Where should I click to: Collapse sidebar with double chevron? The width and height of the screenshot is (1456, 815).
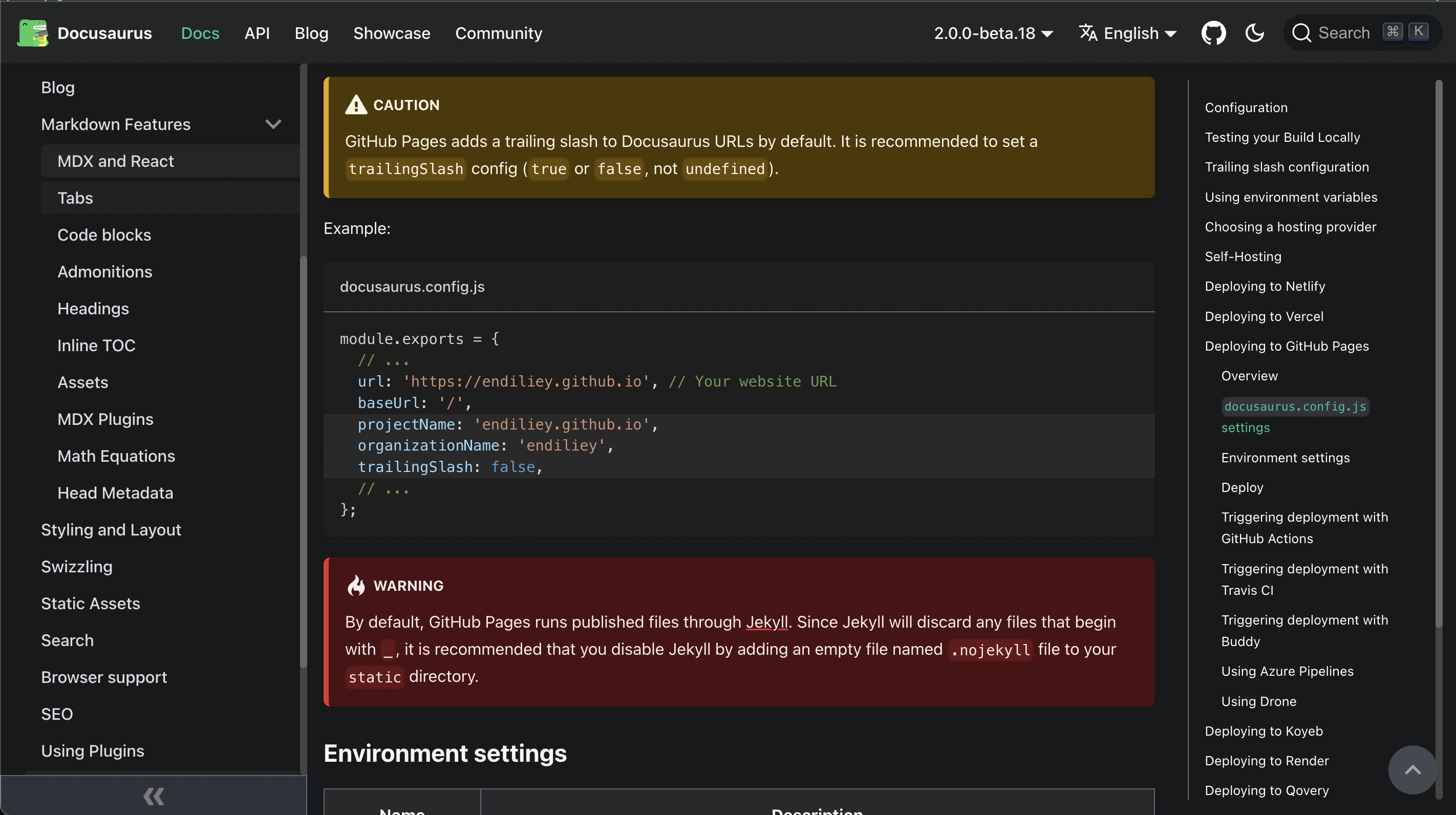point(153,796)
